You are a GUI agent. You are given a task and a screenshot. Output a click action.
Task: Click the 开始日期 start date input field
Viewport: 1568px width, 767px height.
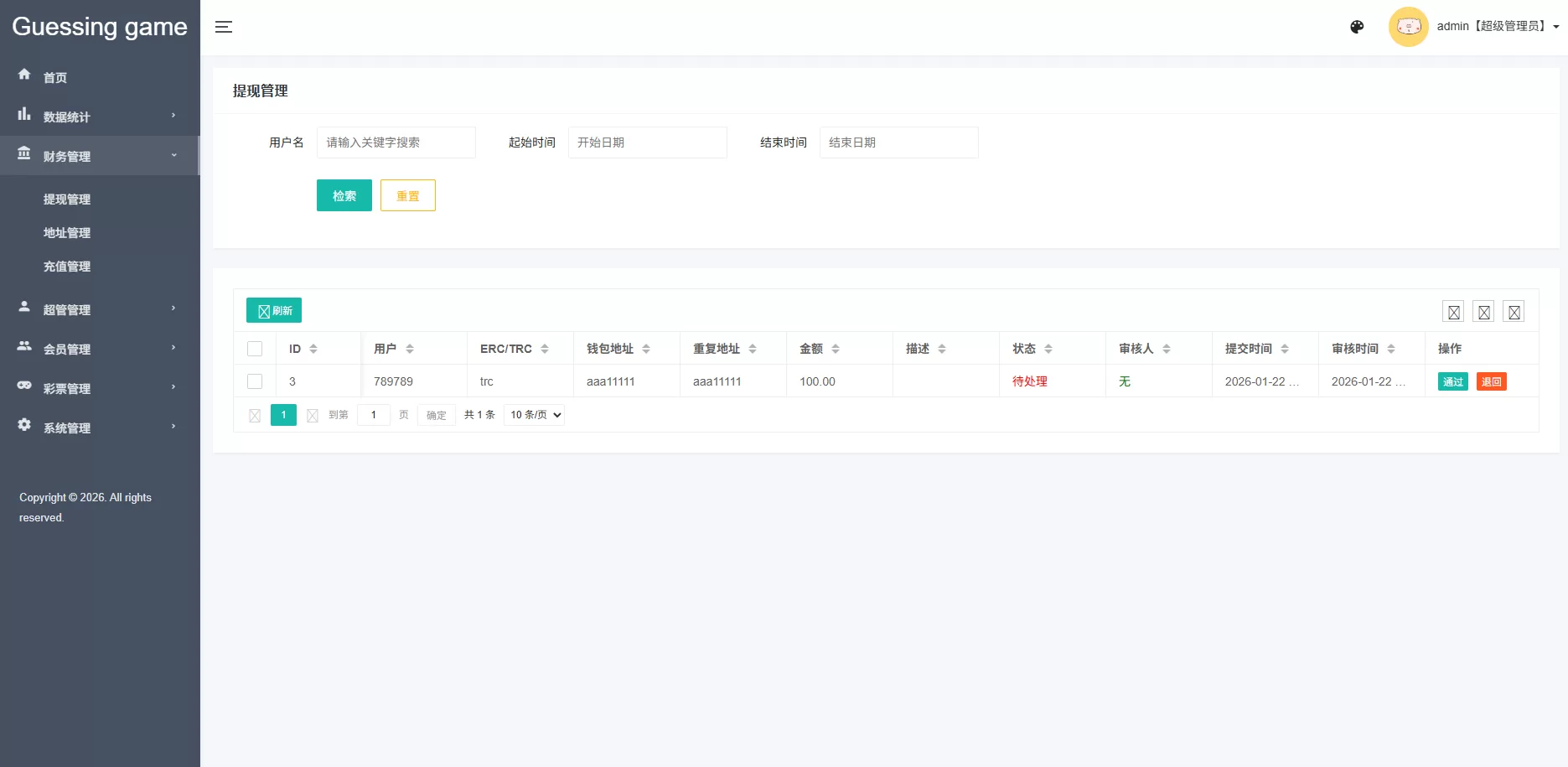647,143
